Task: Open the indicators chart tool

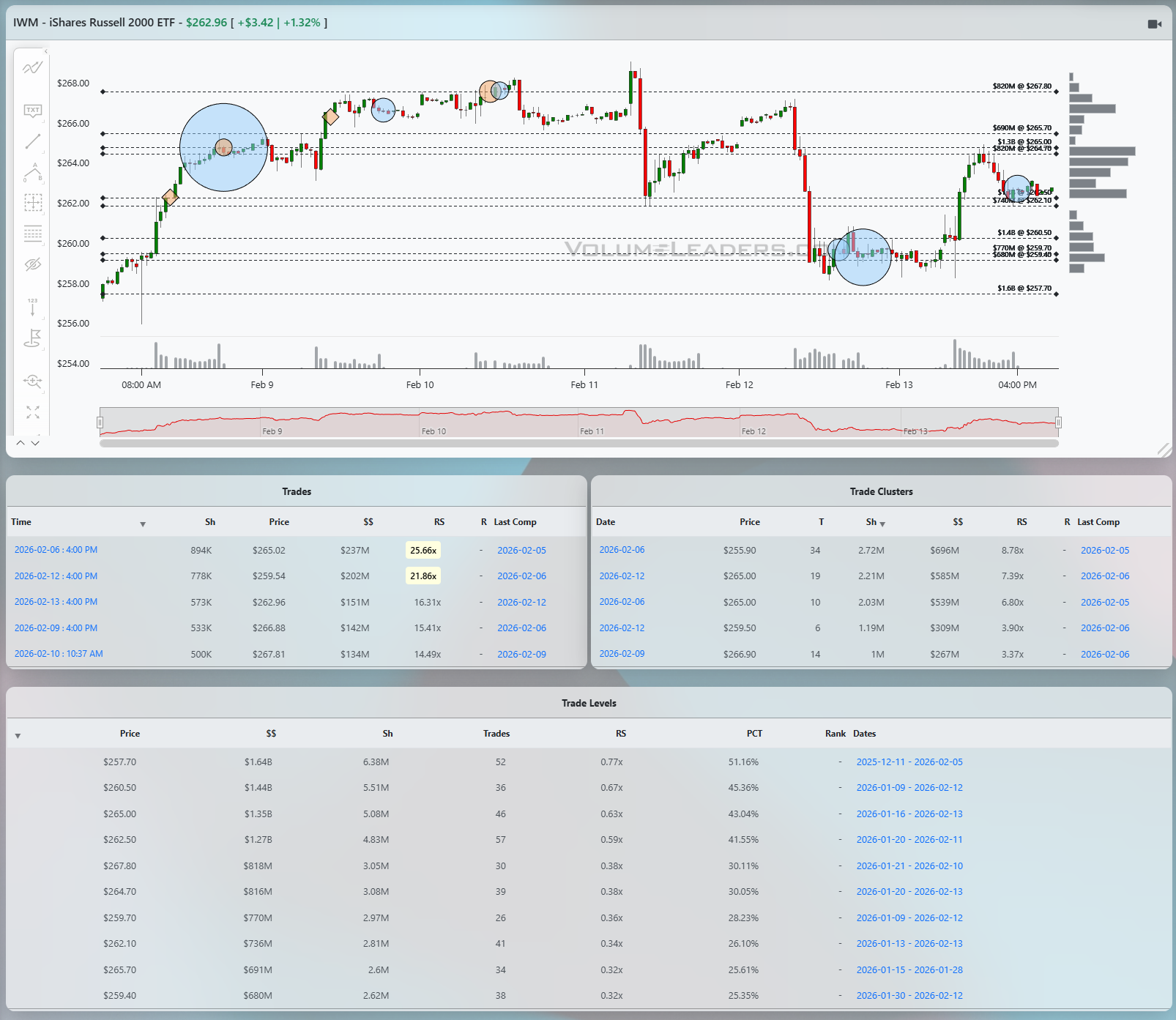Action: tap(32, 67)
